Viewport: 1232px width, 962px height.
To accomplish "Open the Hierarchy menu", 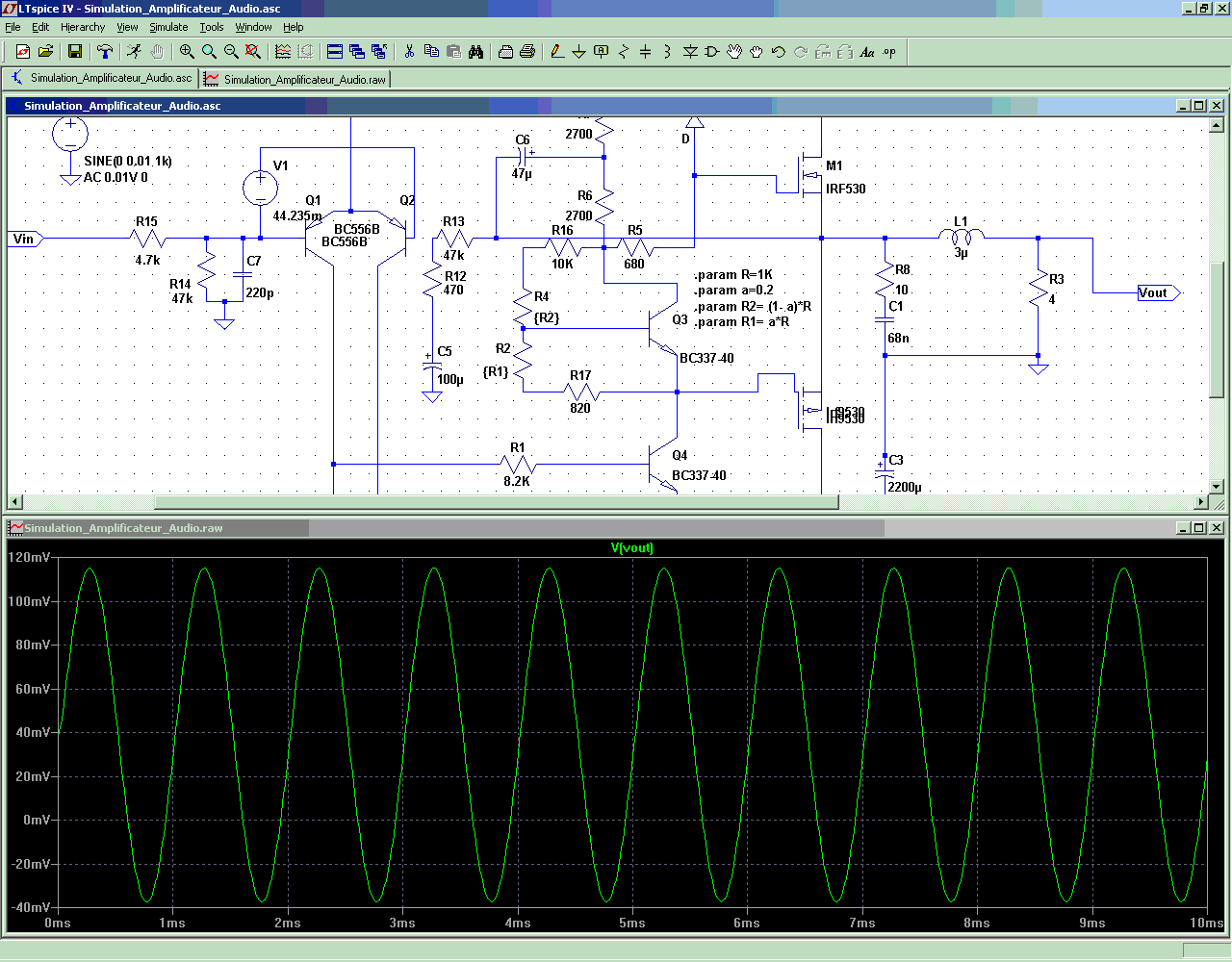I will click(83, 27).
